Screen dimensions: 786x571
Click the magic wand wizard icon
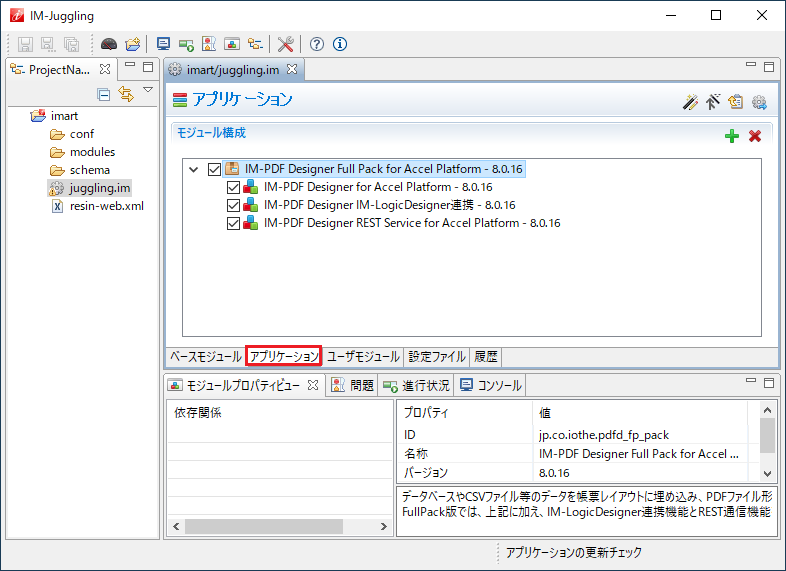pyautogui.click(x=690, y=102)
